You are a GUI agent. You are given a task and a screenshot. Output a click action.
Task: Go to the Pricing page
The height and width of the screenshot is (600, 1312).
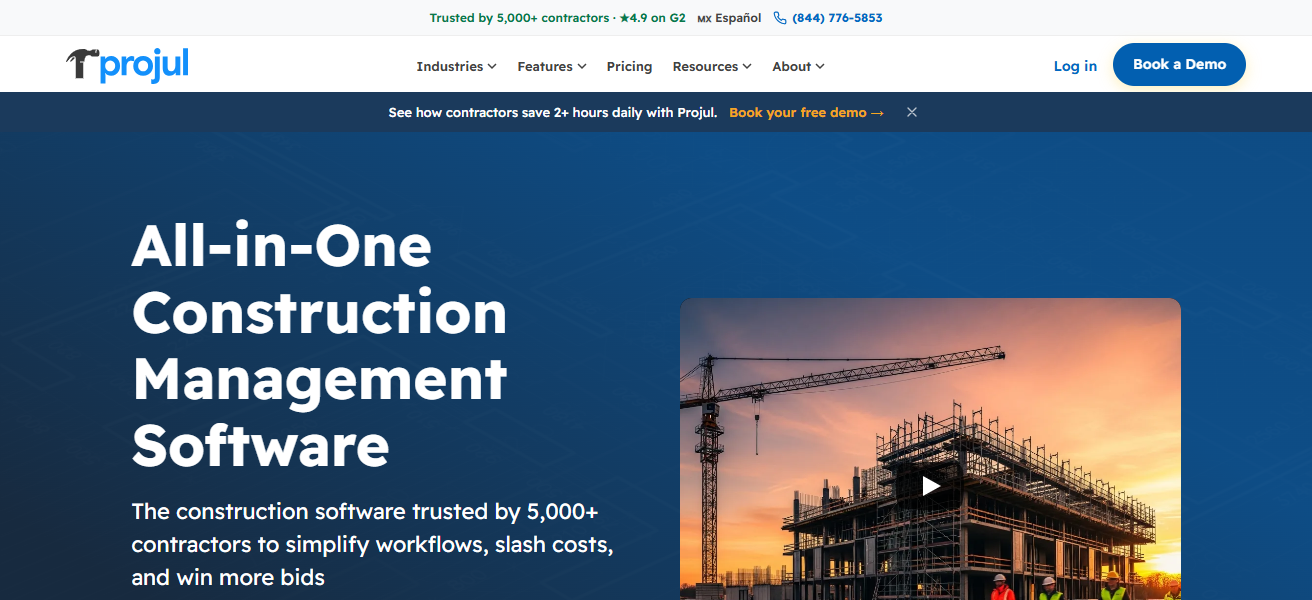click(629, 66)
